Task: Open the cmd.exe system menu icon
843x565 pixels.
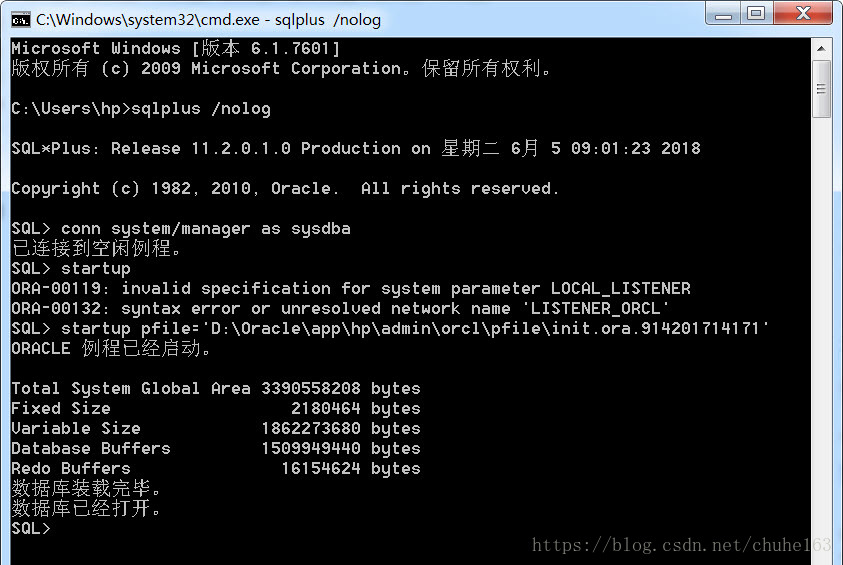Action: tap(21, 20)
